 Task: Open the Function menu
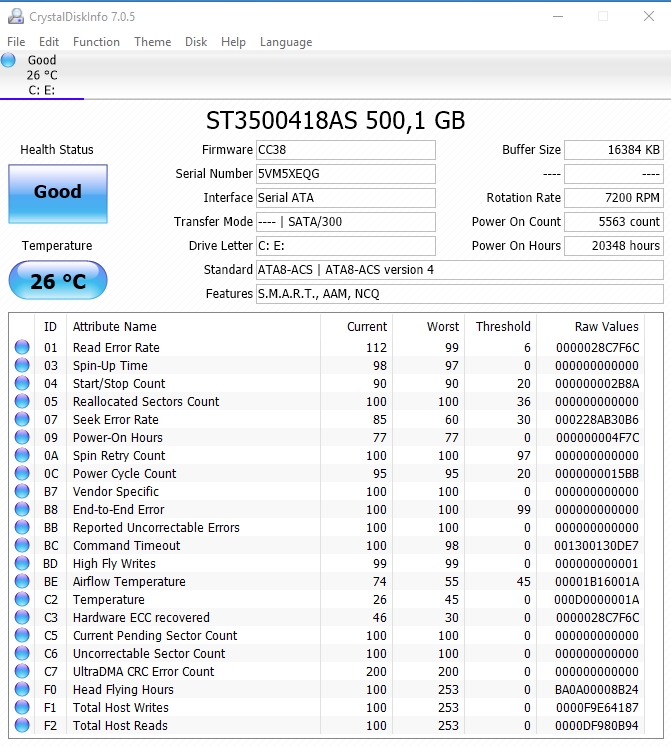(96, 42)
